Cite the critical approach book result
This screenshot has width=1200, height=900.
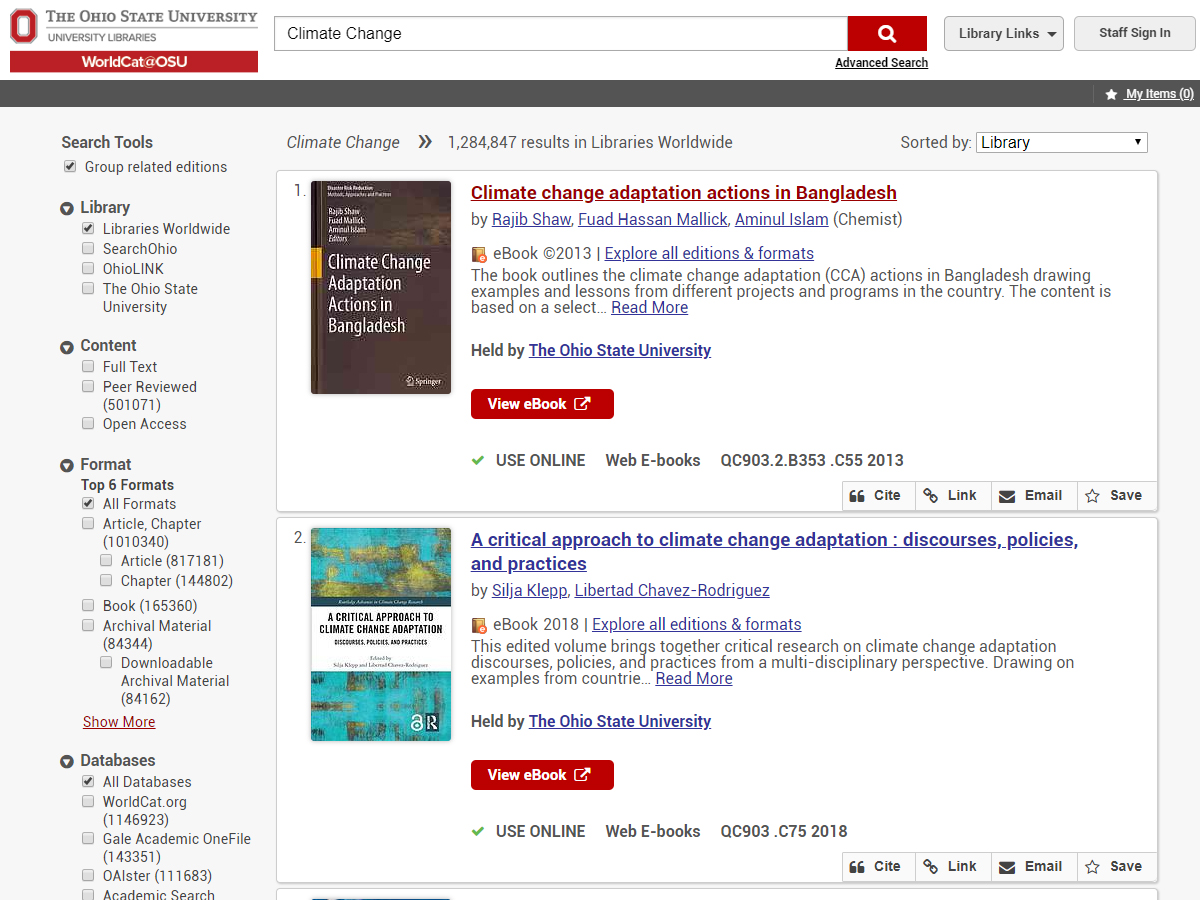(x=875, y=867)
